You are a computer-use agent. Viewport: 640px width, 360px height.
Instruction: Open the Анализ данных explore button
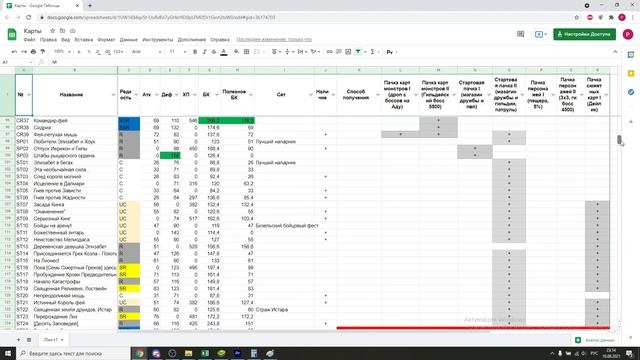(x=595, y=340)
